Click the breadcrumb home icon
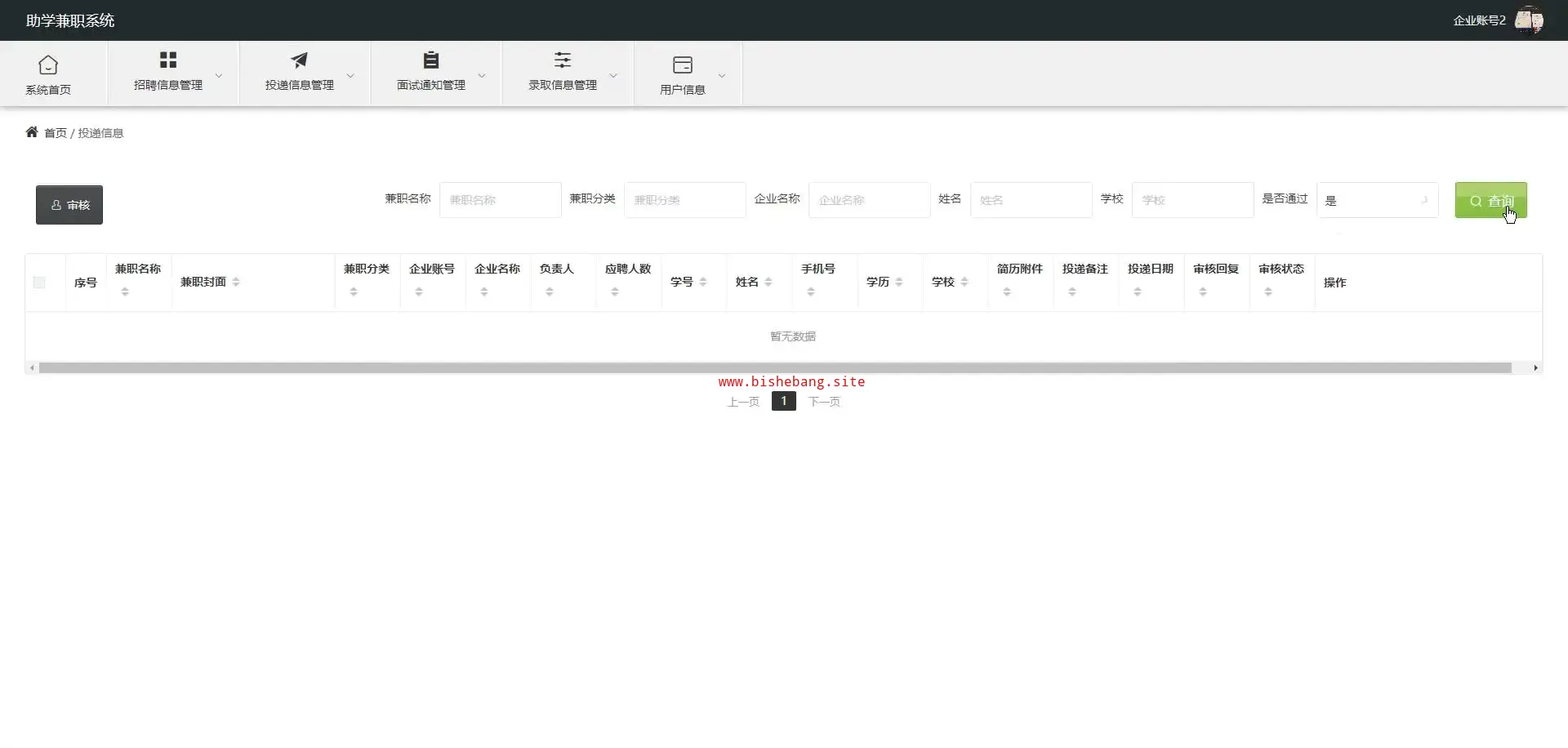Screen dimensions: 1568x748 point(32,131)
